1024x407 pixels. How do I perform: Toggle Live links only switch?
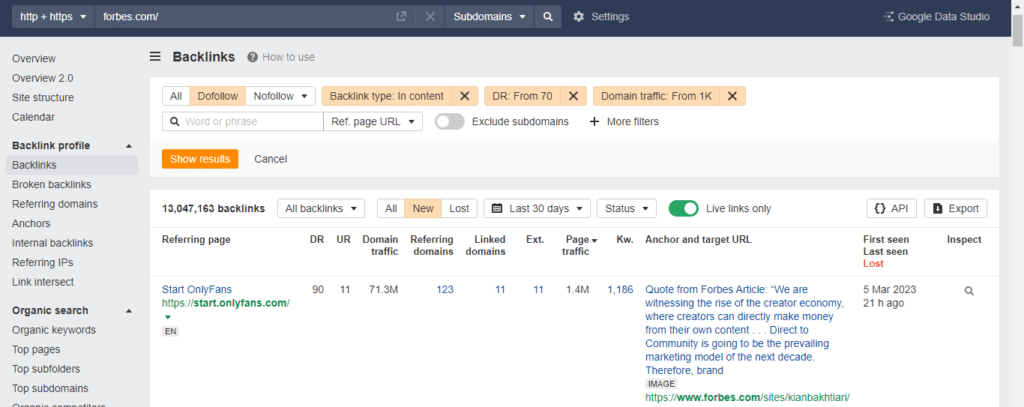pos(683,208)
